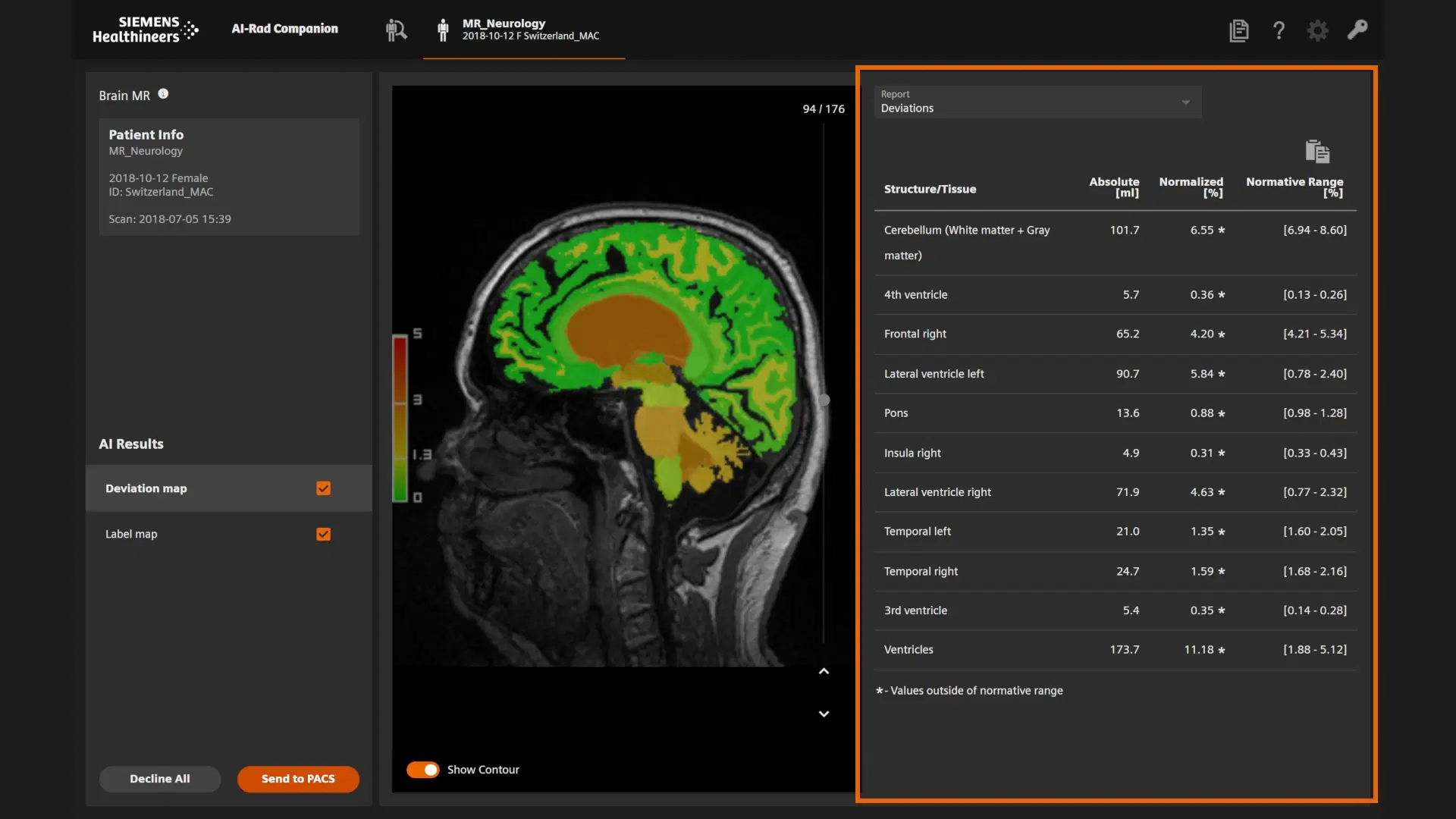
Task: Click the down chevron to change slice
Action: pos(824,714)
